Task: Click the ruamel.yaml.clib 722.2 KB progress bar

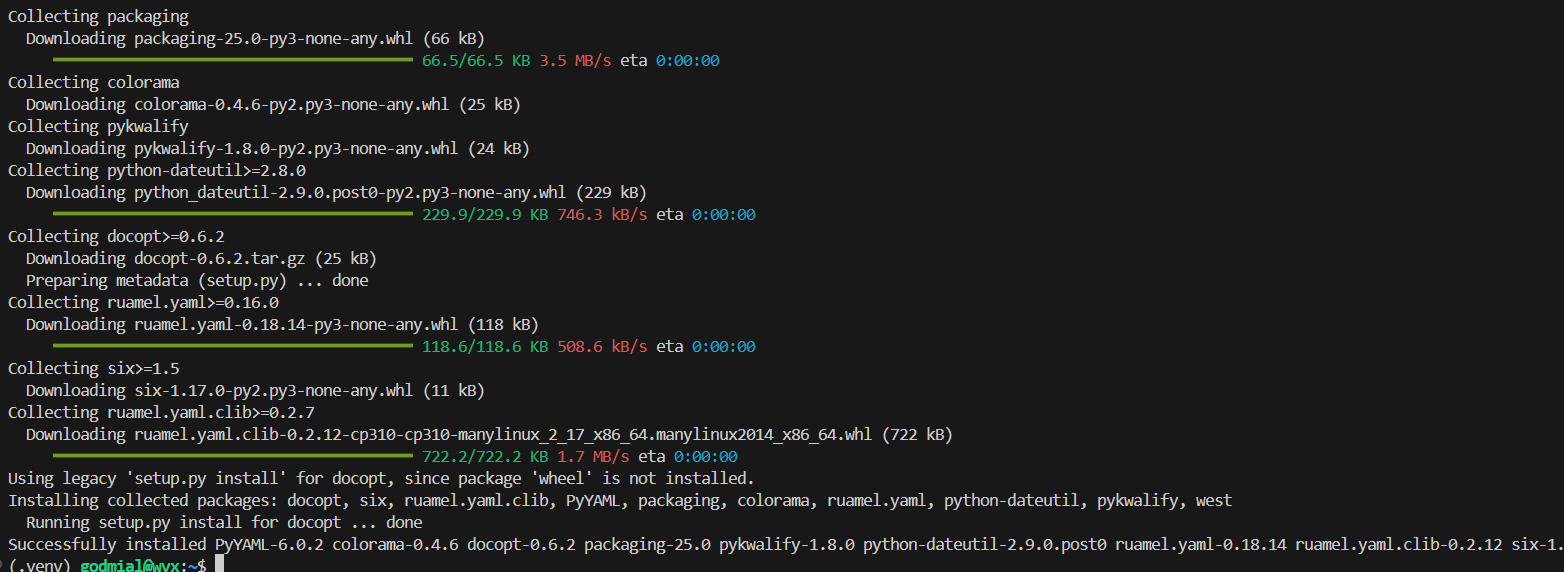Action: (232, 457)
